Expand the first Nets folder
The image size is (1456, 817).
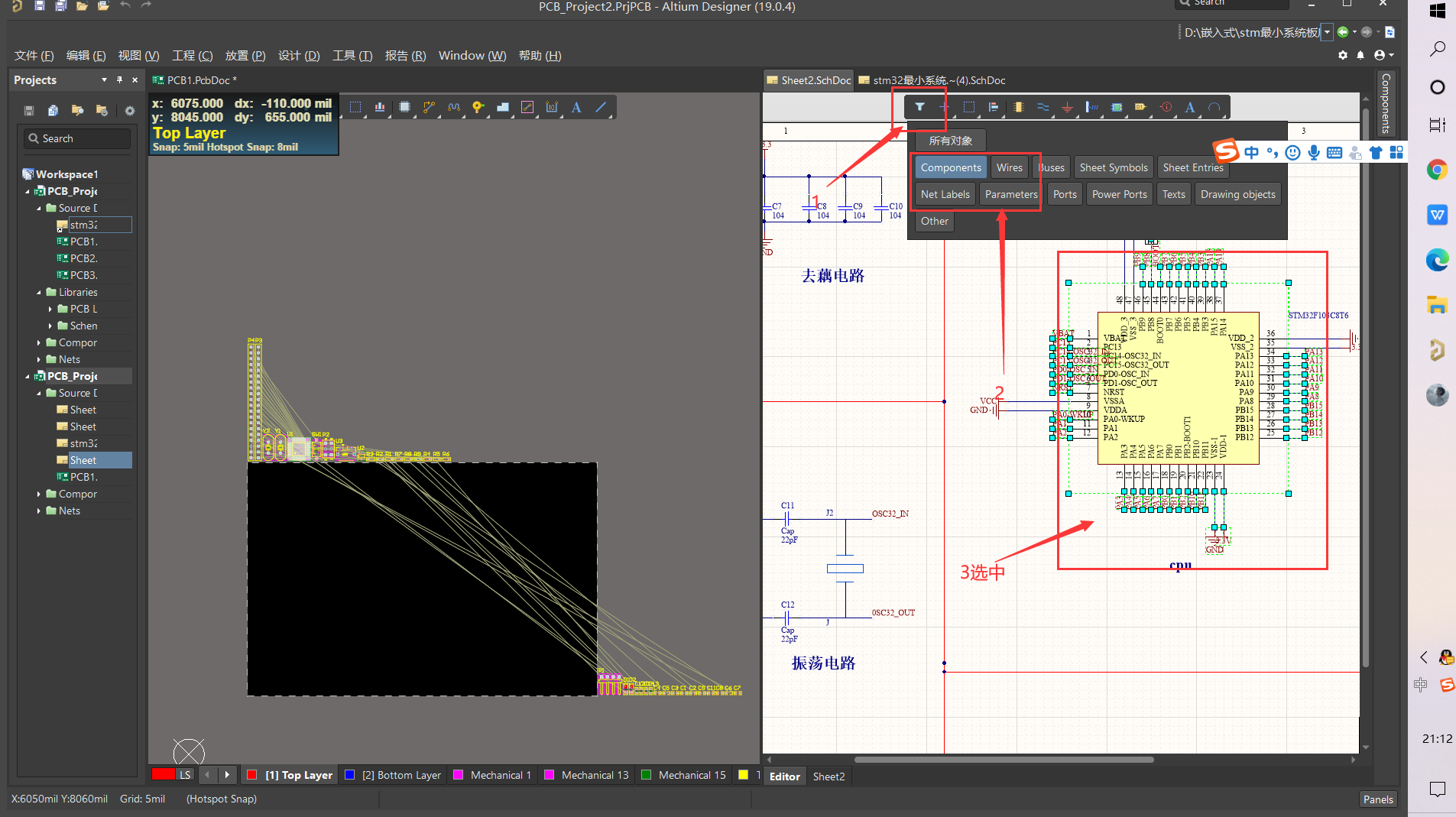point(39,359)
